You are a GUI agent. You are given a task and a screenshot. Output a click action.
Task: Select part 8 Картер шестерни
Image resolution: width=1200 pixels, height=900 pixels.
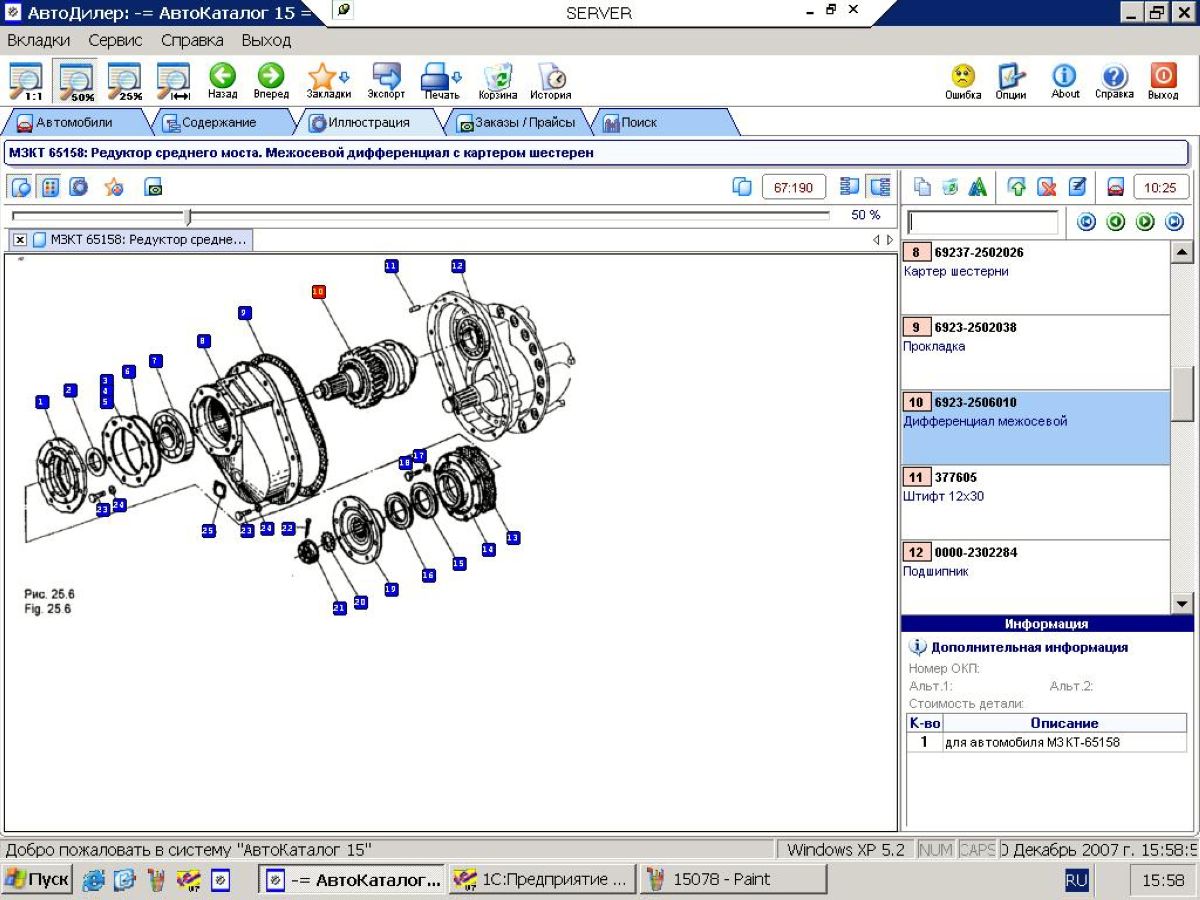pyautogui.click(x=1035, y=277)
